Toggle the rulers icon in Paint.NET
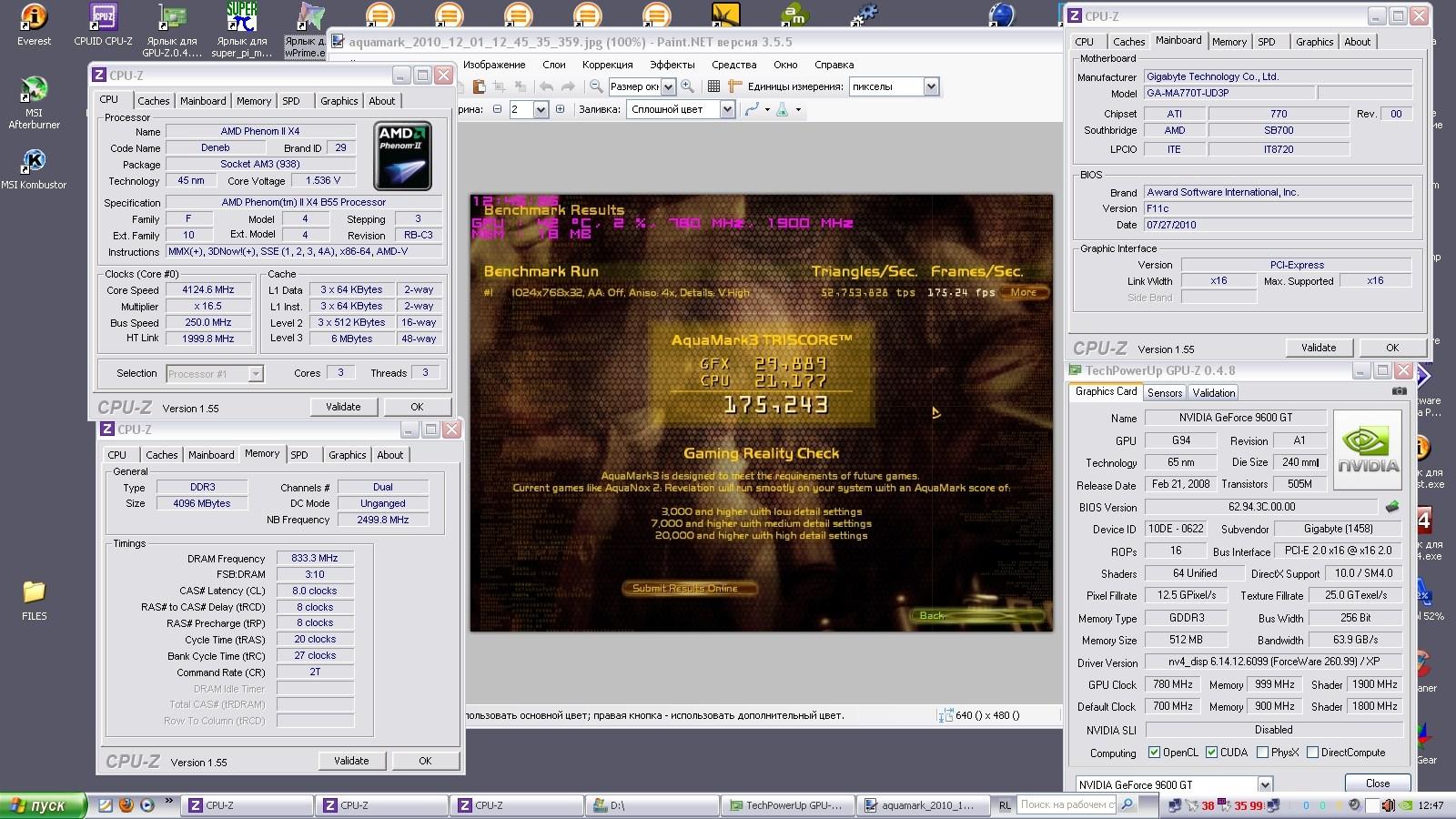The image size is (1456, 819). click(x=735, y=86)
